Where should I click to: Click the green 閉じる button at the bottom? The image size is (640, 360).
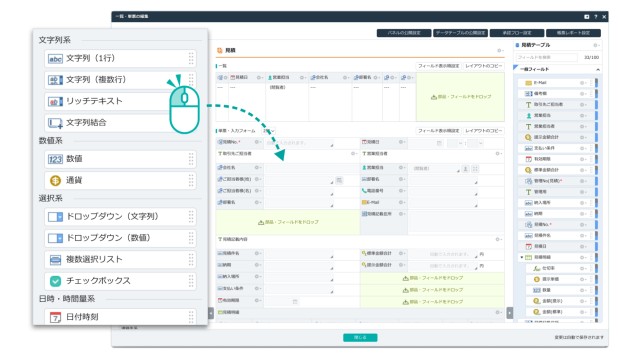pyautogui.click(x=360, y=338)
